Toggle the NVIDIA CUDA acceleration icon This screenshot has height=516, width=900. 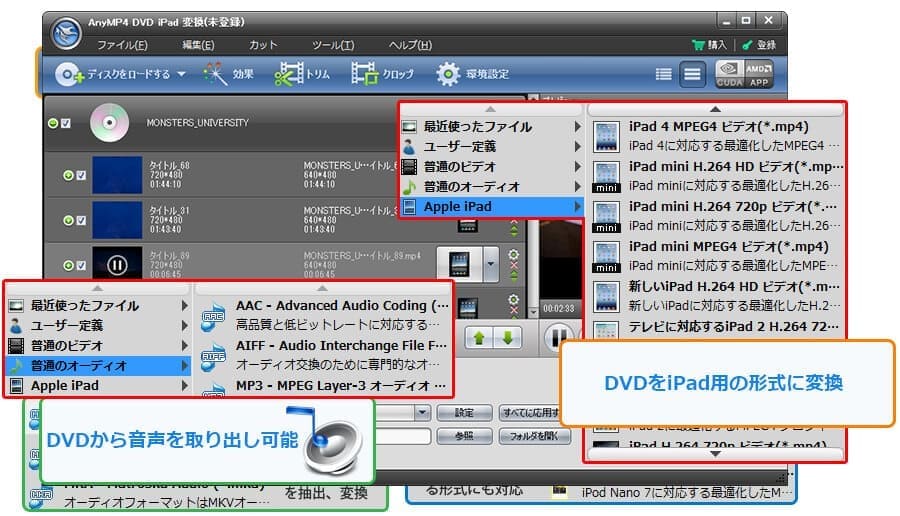tap(730, 74)
